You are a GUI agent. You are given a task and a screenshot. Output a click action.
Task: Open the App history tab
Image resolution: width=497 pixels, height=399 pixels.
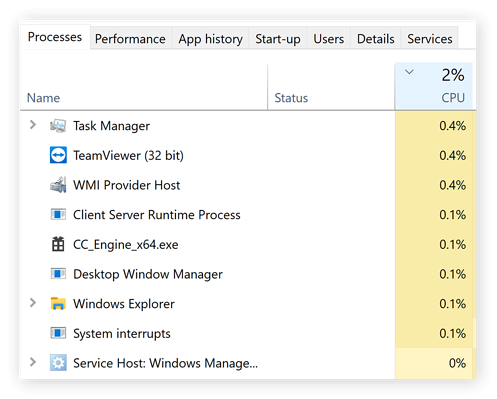click(210, 39)
